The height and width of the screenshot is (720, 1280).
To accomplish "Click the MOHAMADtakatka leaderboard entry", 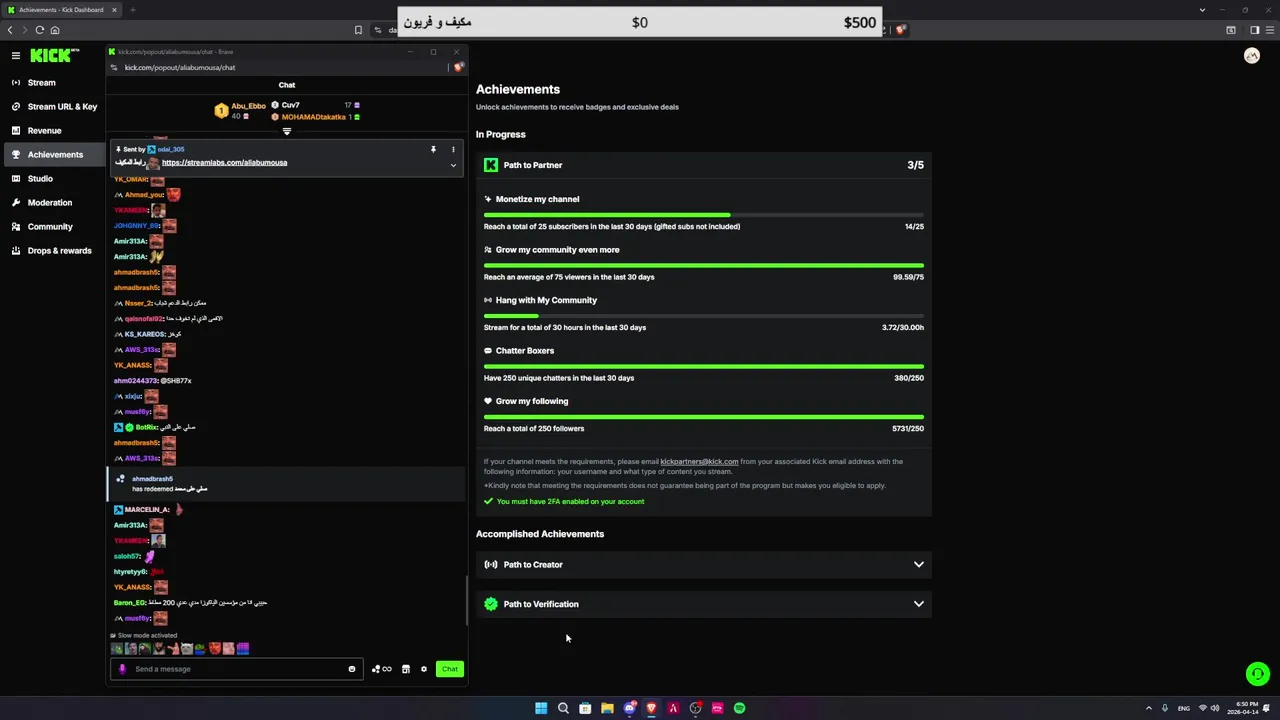I will click(314, 117).
